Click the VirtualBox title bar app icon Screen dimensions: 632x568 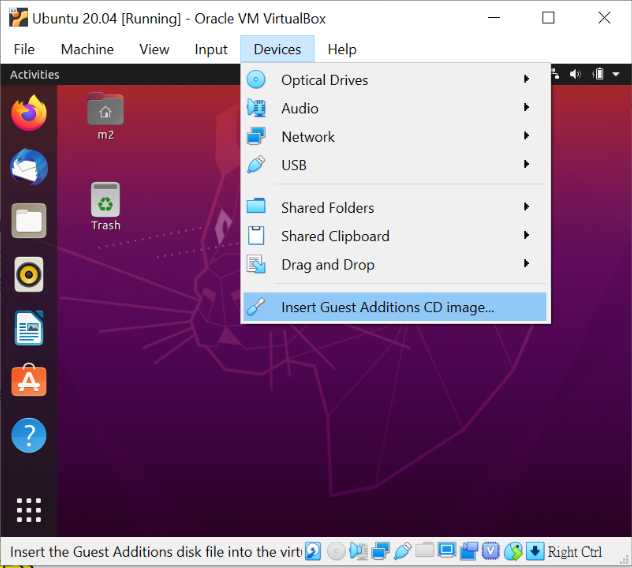pyautogui.click(x=18, y=18)
